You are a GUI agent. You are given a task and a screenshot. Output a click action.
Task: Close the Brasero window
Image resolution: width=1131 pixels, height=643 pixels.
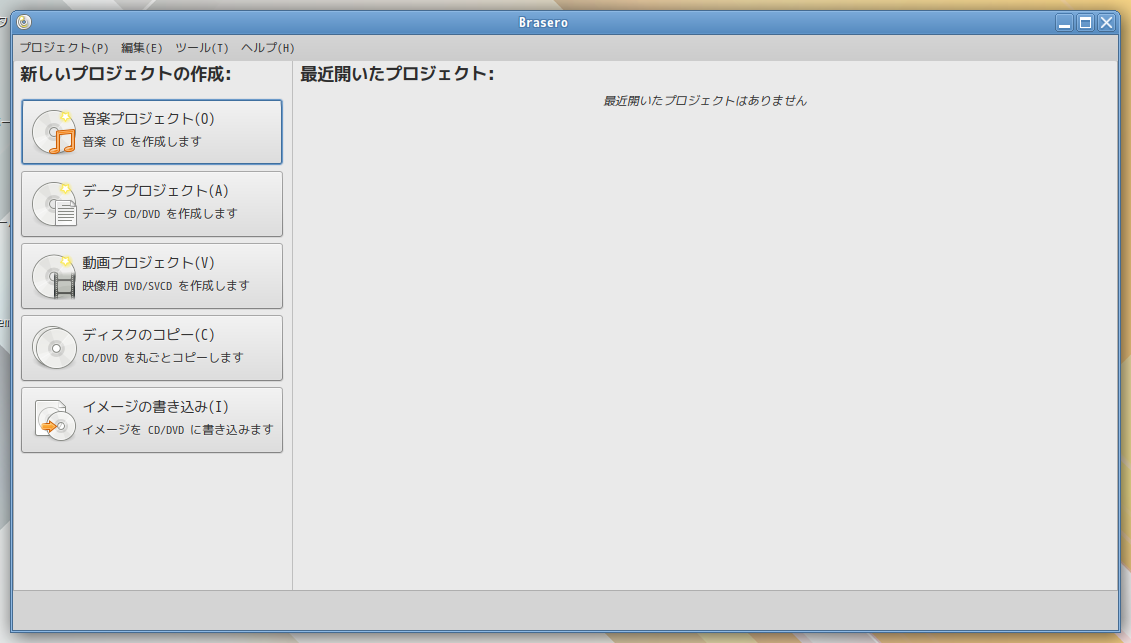point(1106,22)
